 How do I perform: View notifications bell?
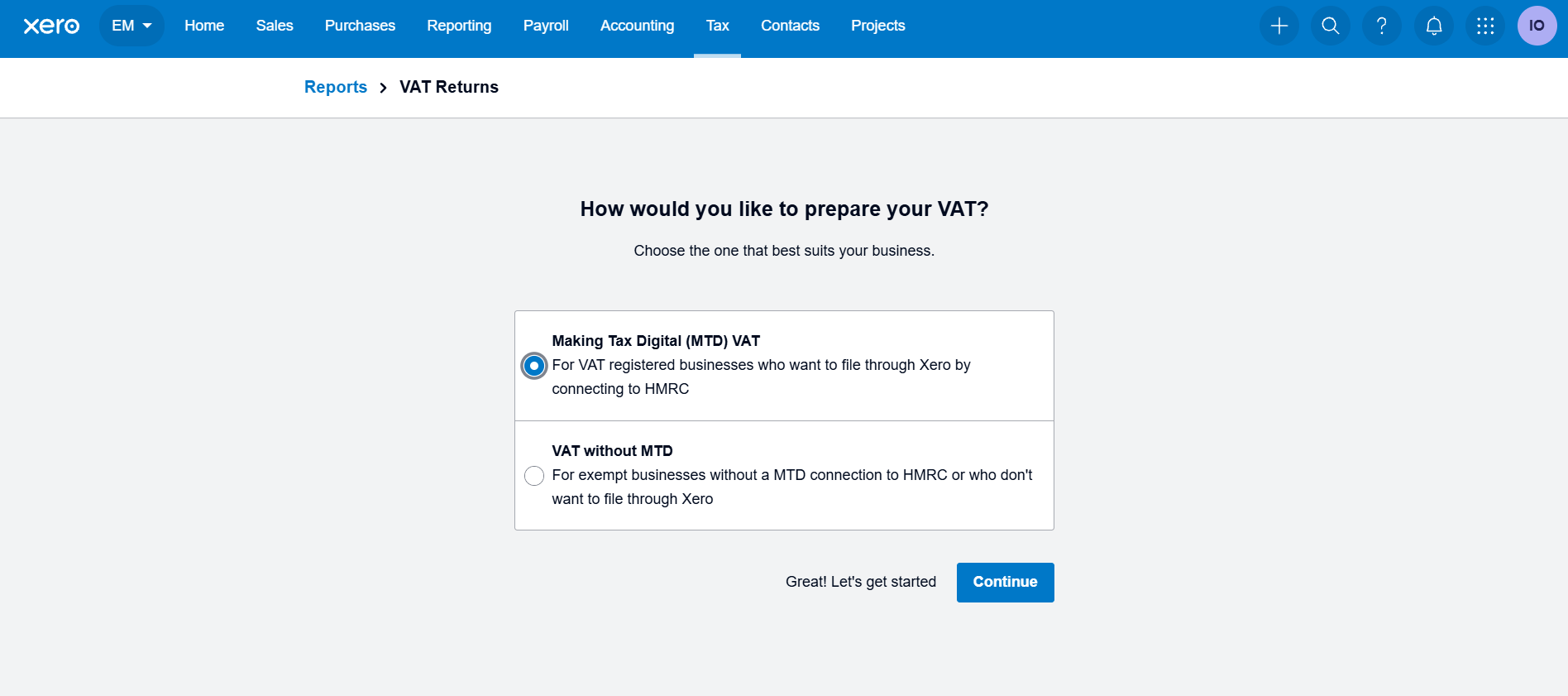1433,26
